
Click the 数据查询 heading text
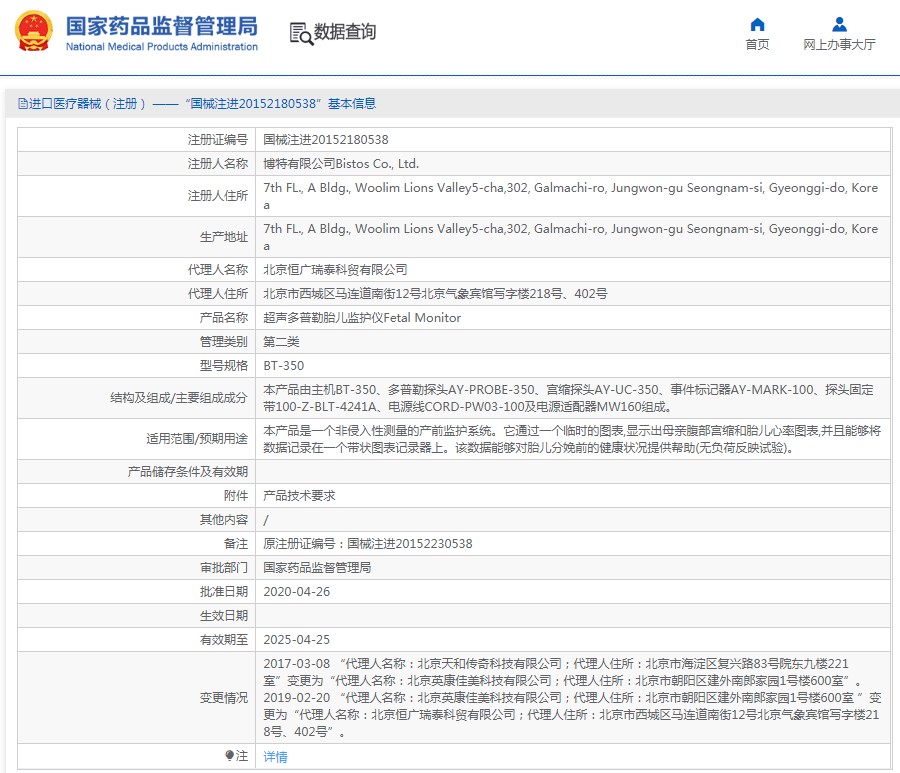tap(344, 32)
